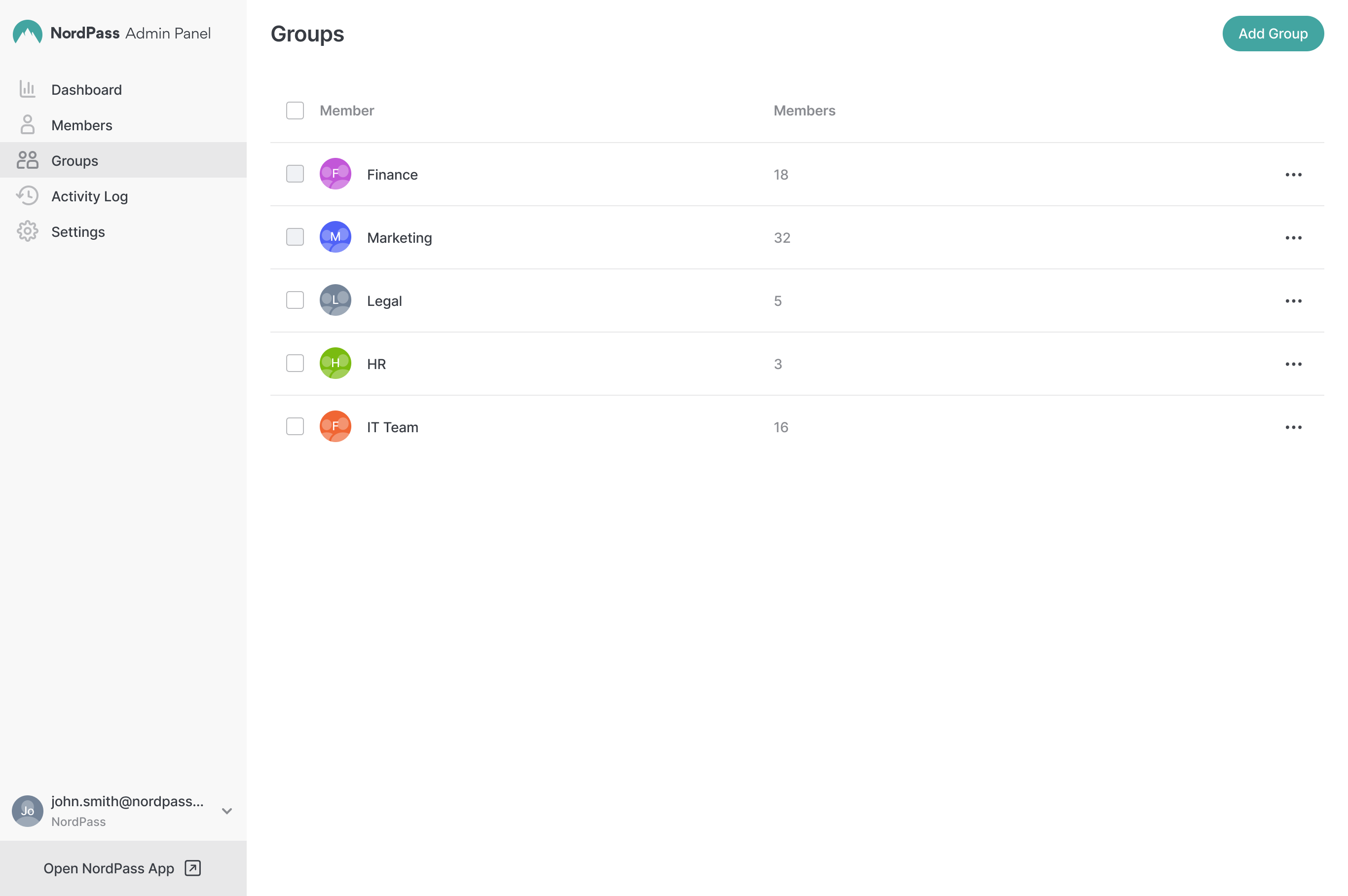Select the IT Team row checkbox
The height and width of the screenshot is (896, 1348).
pos(295,426)
